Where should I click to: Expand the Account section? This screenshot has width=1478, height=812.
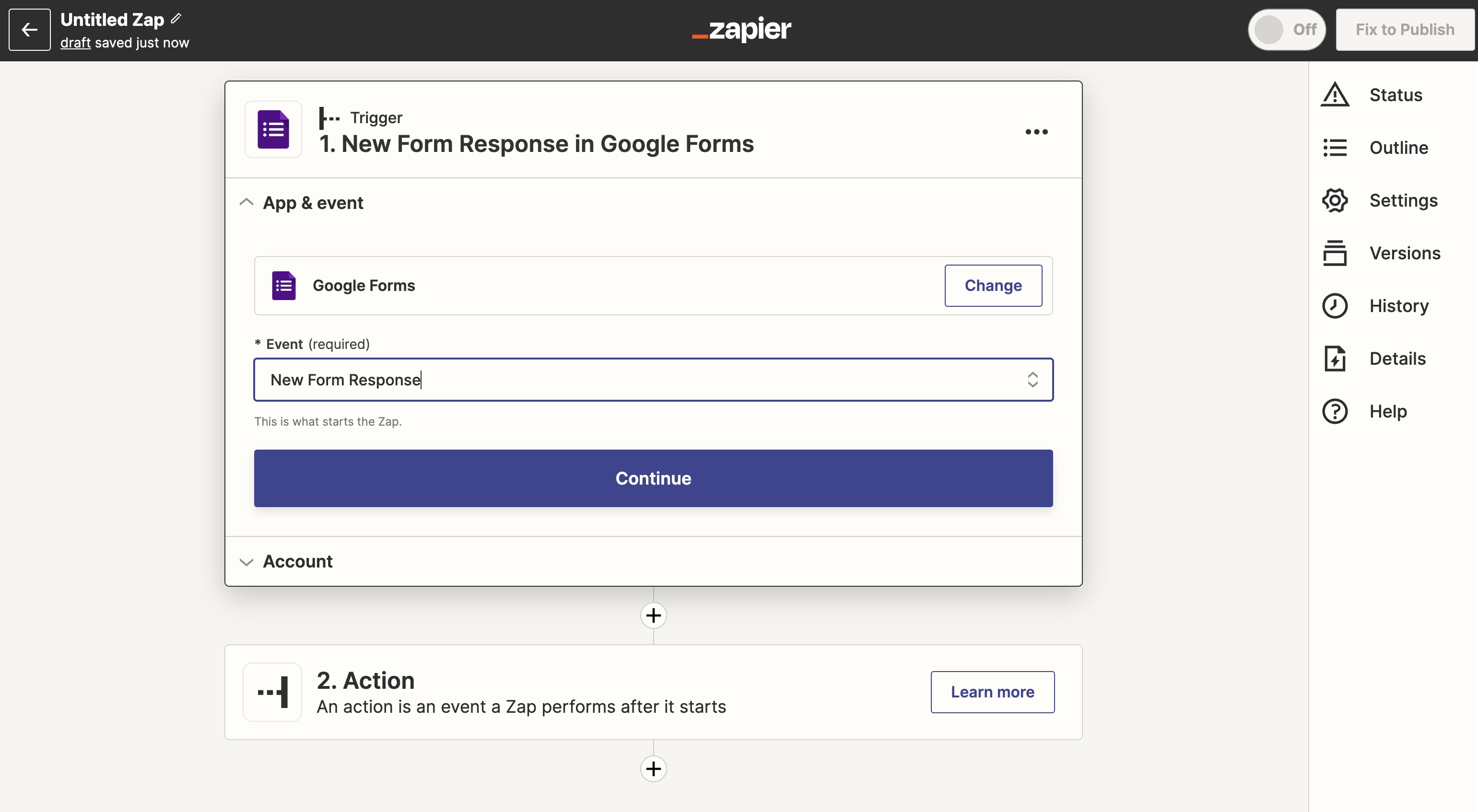(x=246, y=561)
